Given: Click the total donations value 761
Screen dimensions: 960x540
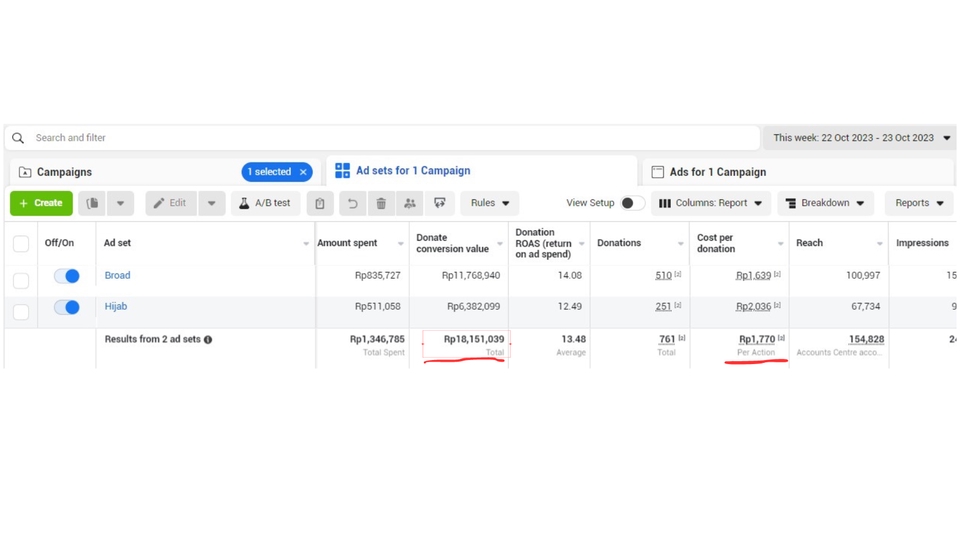Looking at the screenshot, I should 667,339.
